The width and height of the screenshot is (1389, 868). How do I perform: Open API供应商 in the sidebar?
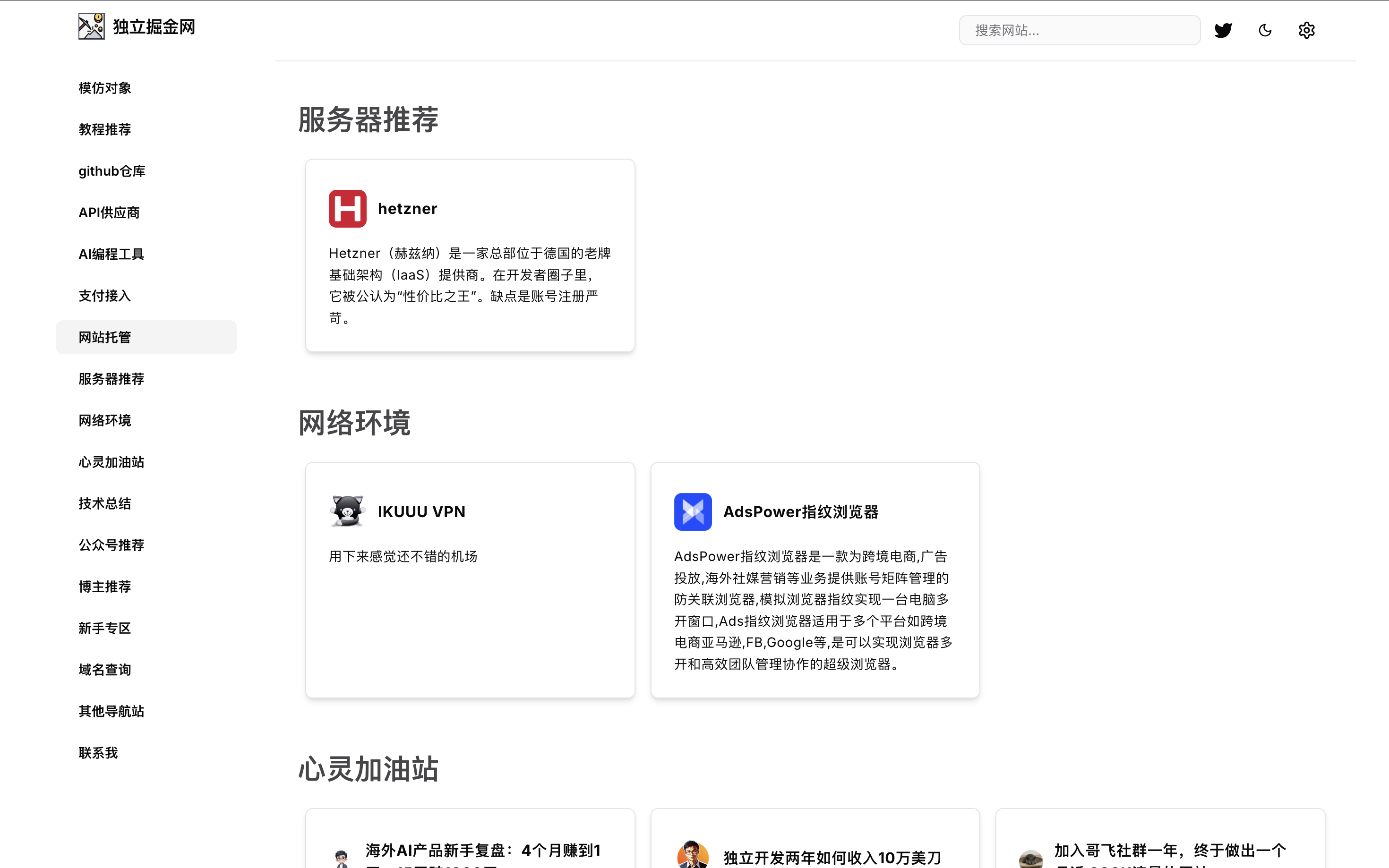(x=109, y=213)
